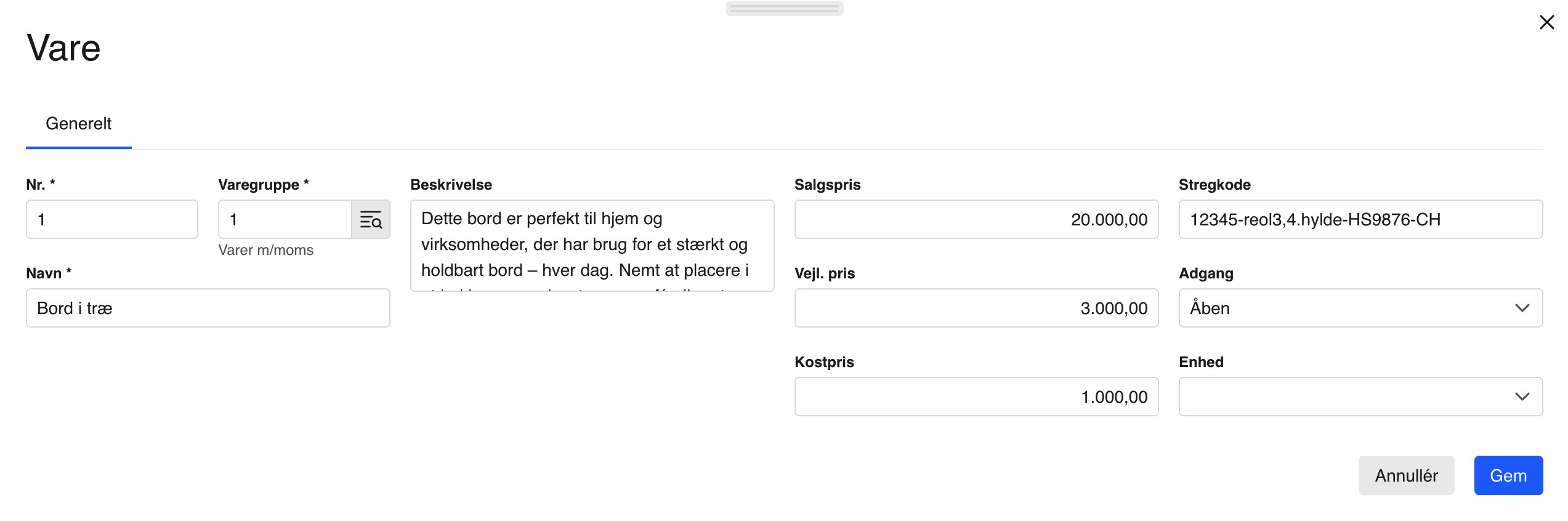Click the Vare dialog heading

(63, 48)
